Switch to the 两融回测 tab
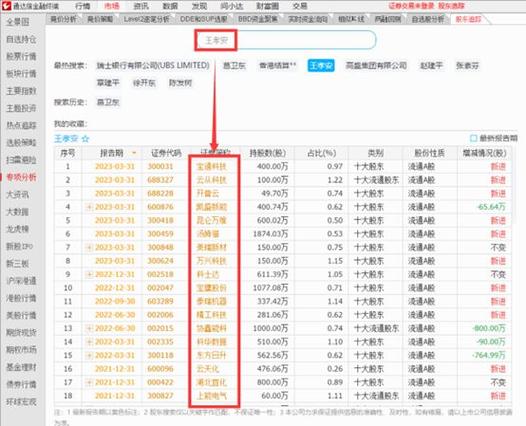 [x=388, y=19]
